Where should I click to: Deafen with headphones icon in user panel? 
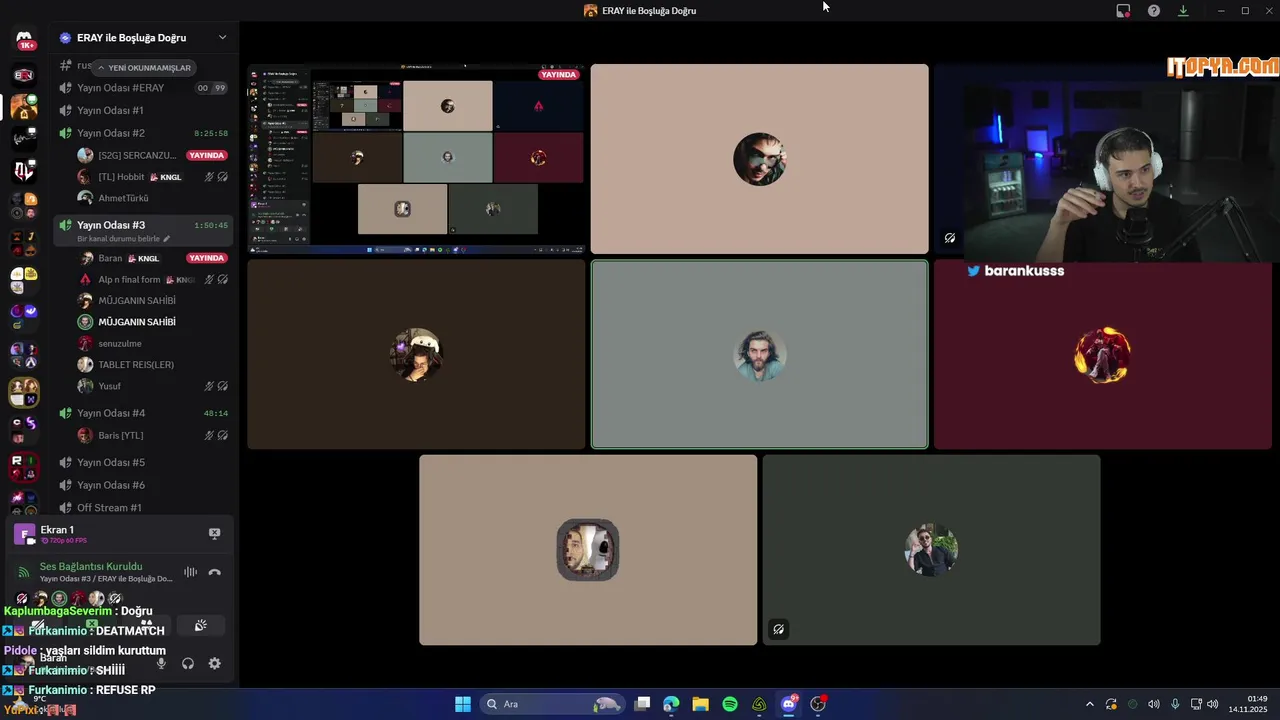[188, 663]
